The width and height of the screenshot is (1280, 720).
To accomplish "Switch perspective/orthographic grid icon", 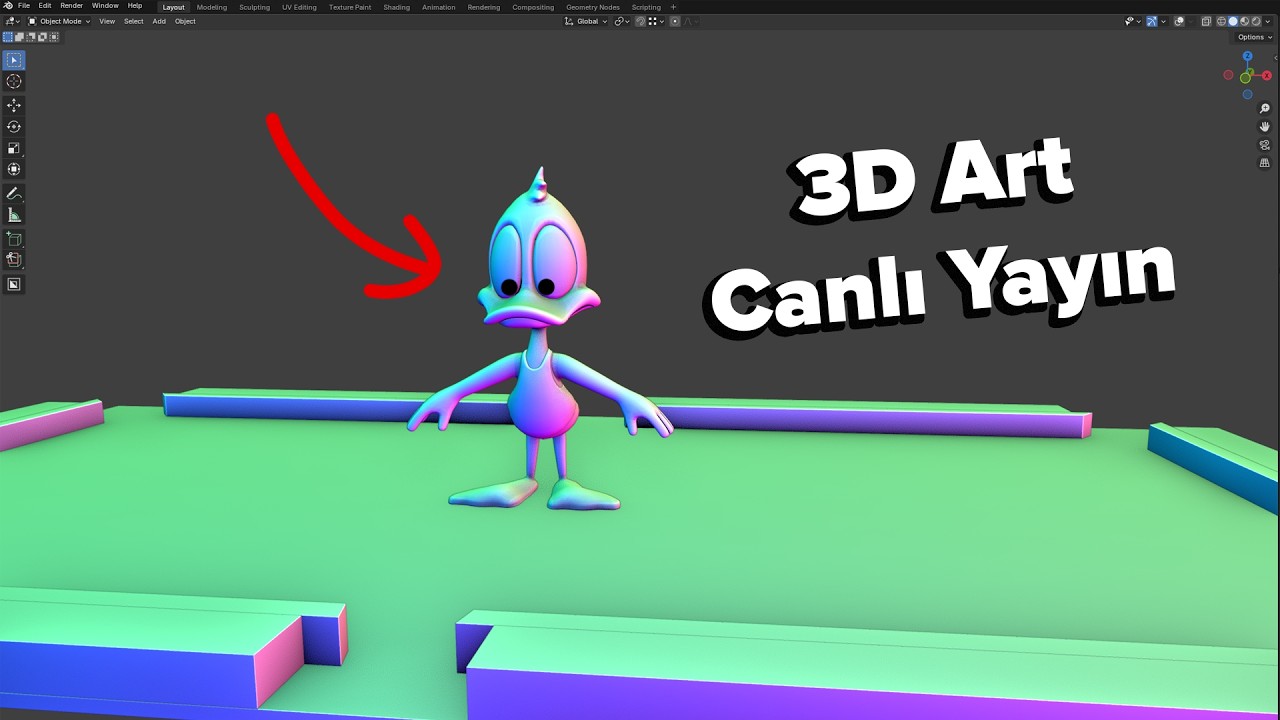I will pyautogui.click(x=1264, y=163).
